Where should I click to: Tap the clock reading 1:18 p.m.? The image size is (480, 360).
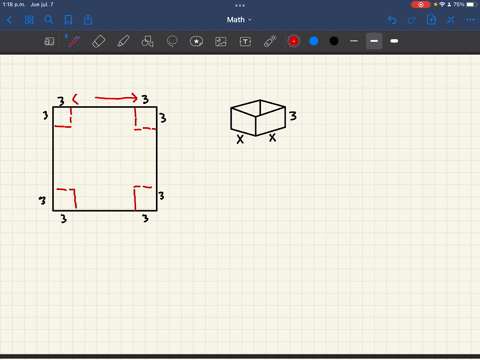click(14, 5)
